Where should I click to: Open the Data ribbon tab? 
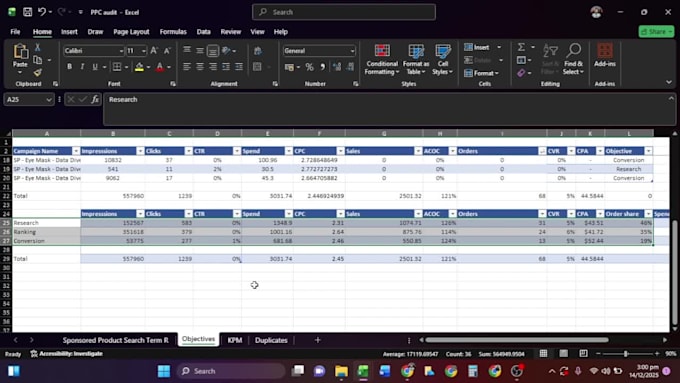pyautogui.click(x=203, y=32)
